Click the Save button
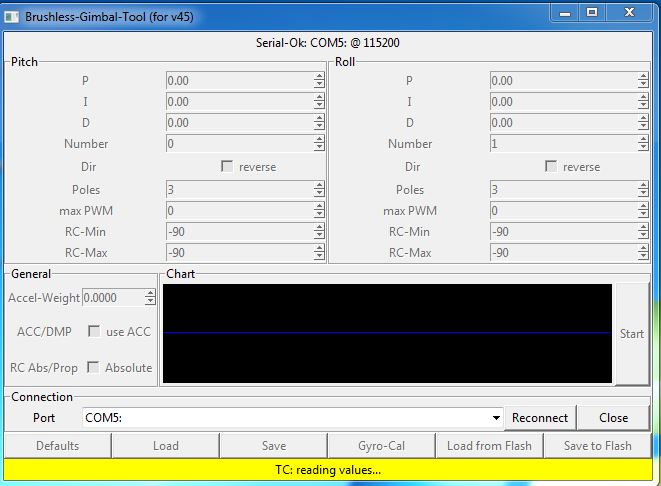 pyautogui.click(x=274, y=446)
